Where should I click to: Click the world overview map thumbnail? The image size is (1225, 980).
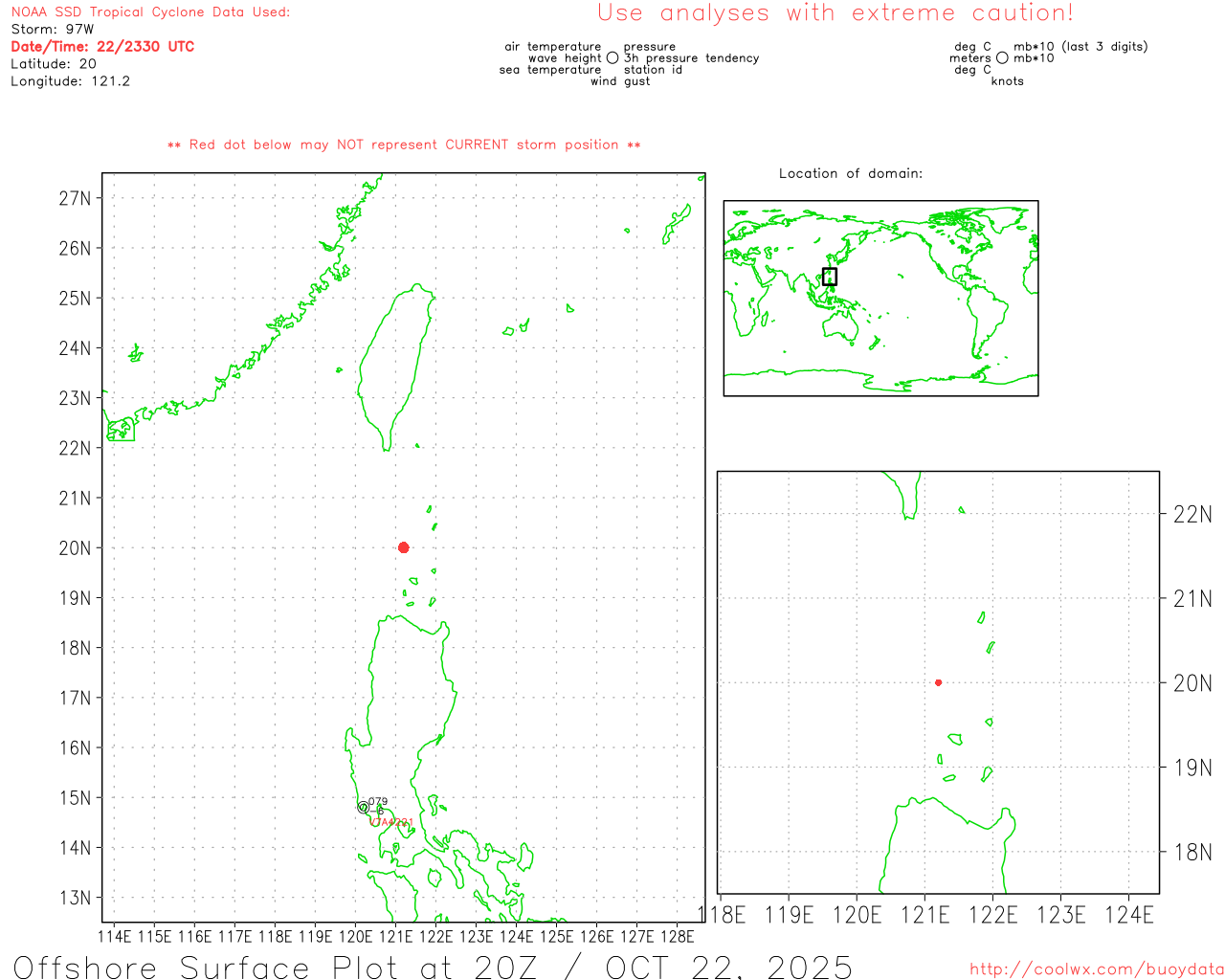[x=880, y=298]
